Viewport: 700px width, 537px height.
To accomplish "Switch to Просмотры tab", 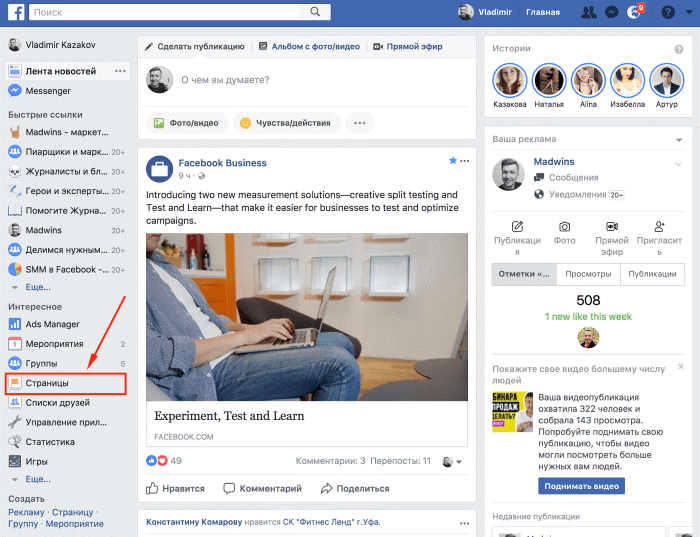I will (x=588, y=274).
